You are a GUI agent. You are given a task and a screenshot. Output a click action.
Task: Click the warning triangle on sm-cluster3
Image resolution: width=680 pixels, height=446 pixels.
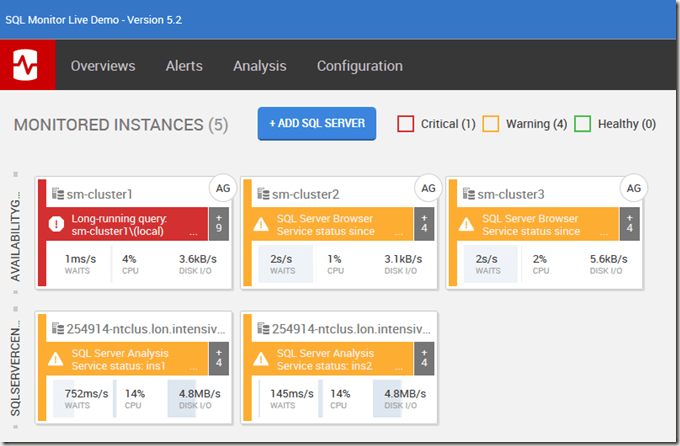[467, 224]
